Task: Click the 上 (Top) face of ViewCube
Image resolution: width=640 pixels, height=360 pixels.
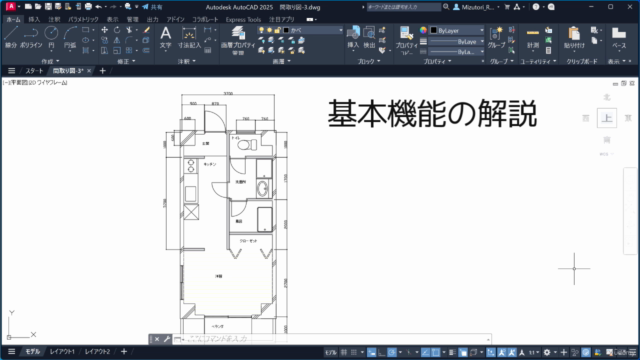Action: (607, 118)
